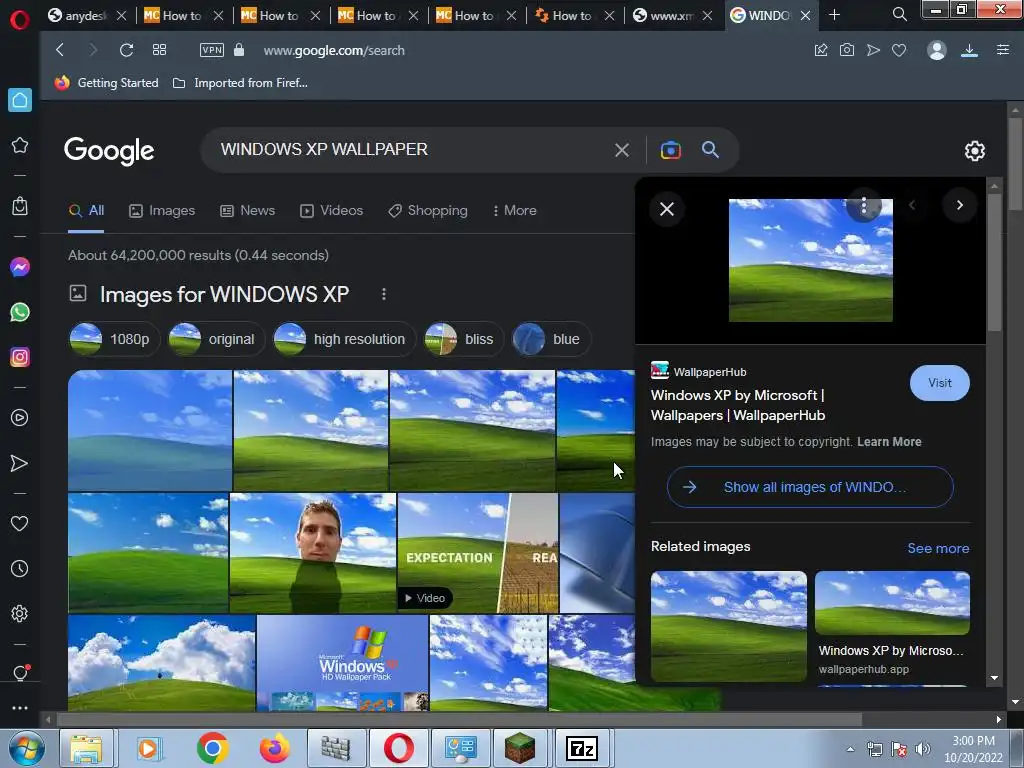Select the high resolution filter chip
The image size is (1024, 768).
click(344, 340)
